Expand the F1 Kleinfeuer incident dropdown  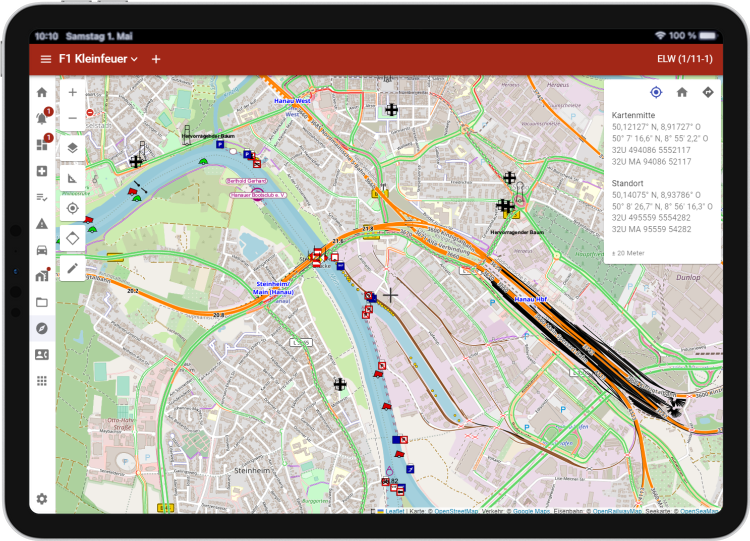(x=99, y=59)
